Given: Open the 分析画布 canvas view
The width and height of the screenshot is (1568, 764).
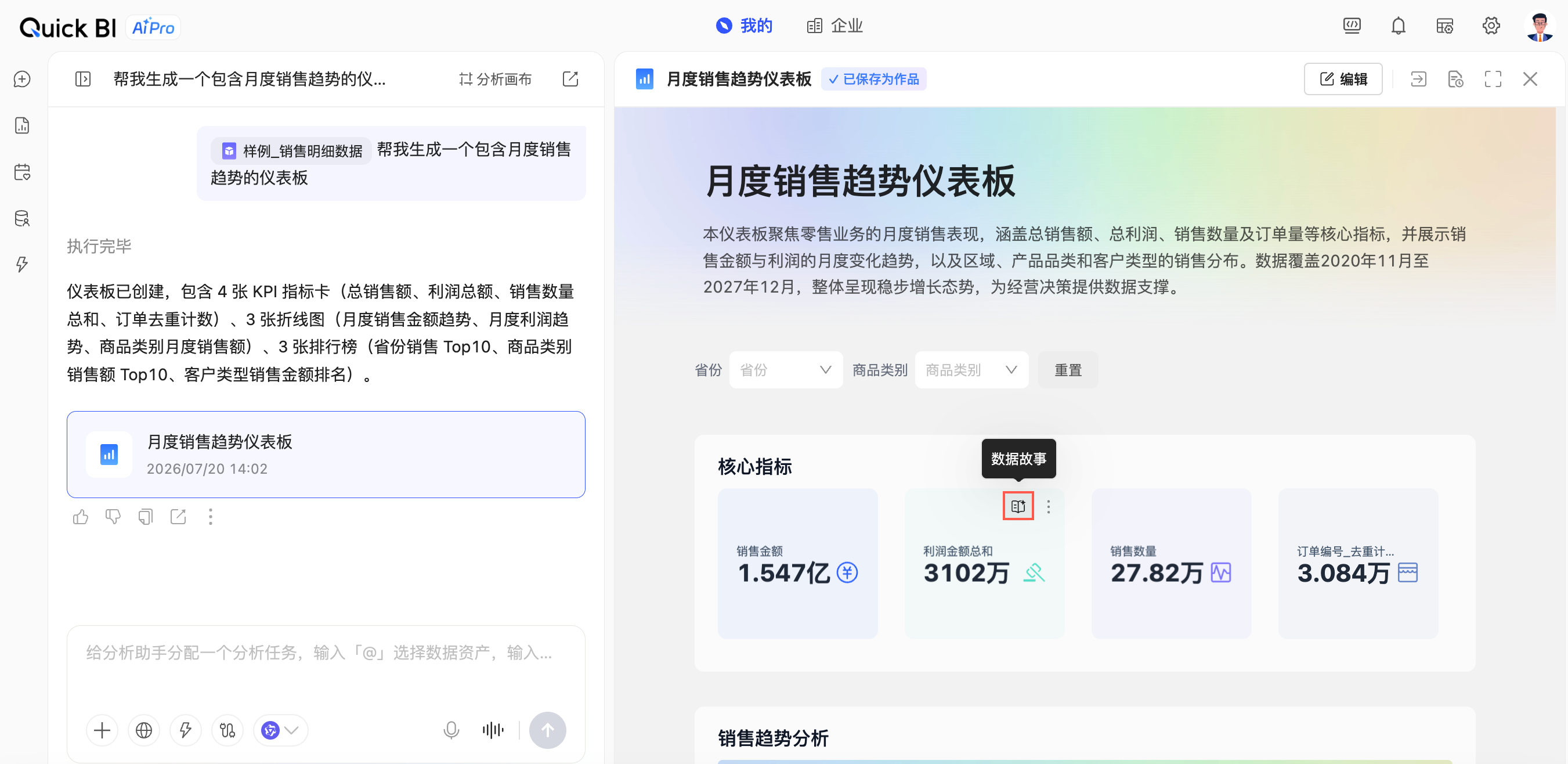Looking at the screenshot, I should point(495,79).
